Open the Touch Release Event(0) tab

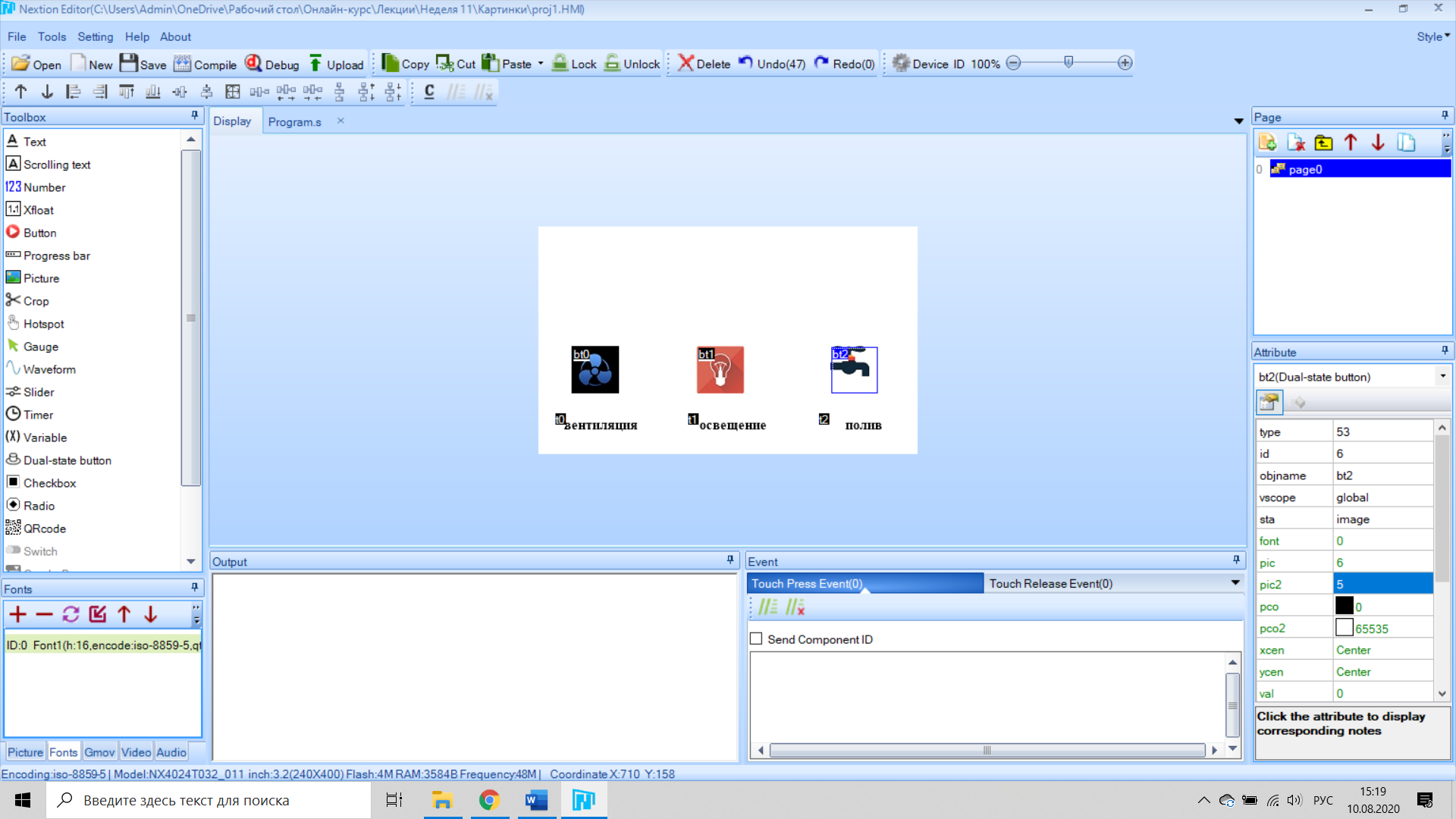[1050, 583]
